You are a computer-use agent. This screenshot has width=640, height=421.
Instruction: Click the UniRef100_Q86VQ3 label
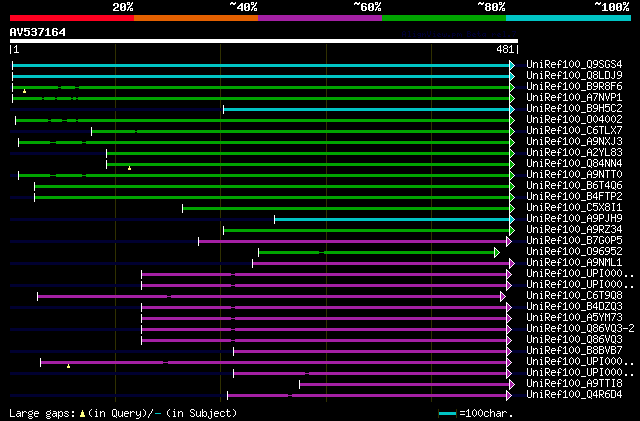[x=574, y=340]
